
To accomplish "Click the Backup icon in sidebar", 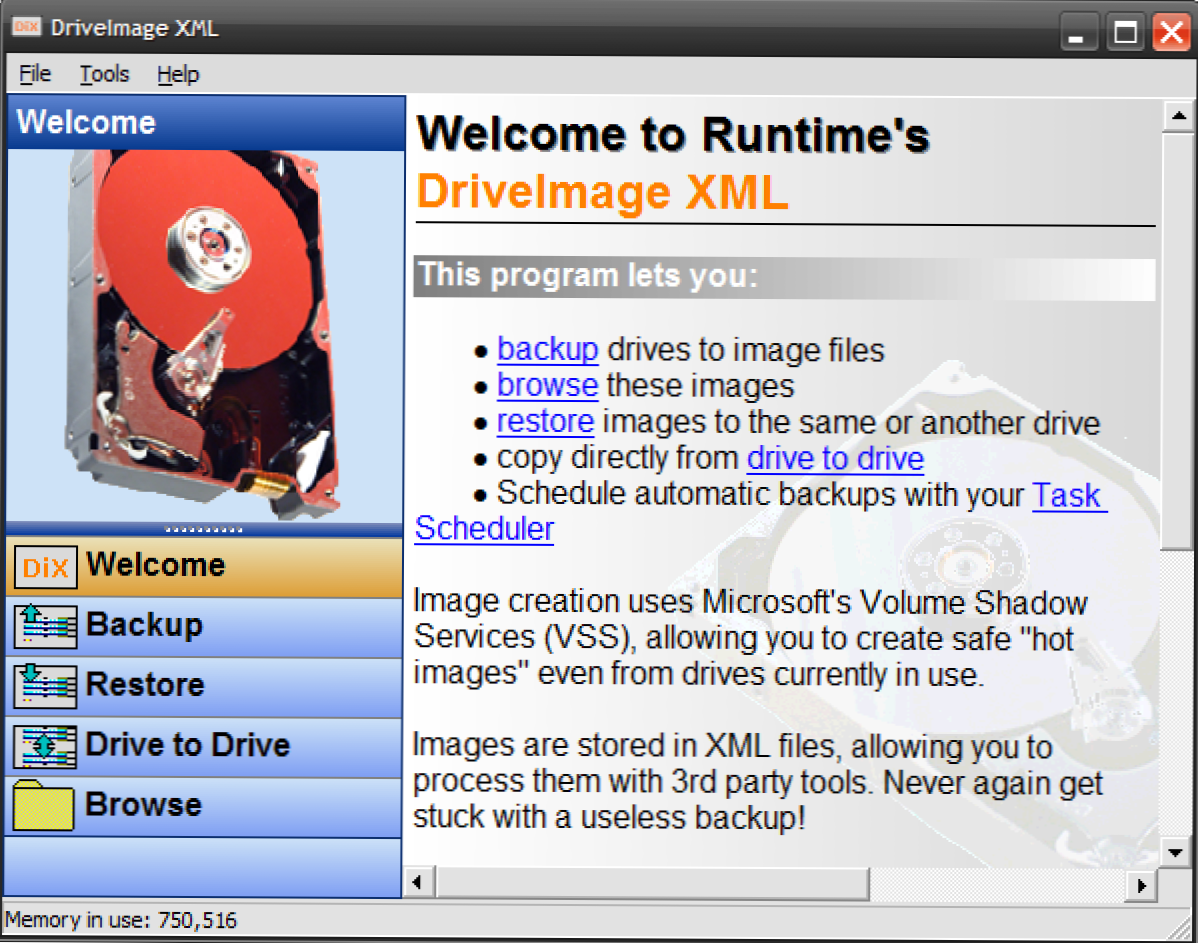I will [x=45, y=627].
